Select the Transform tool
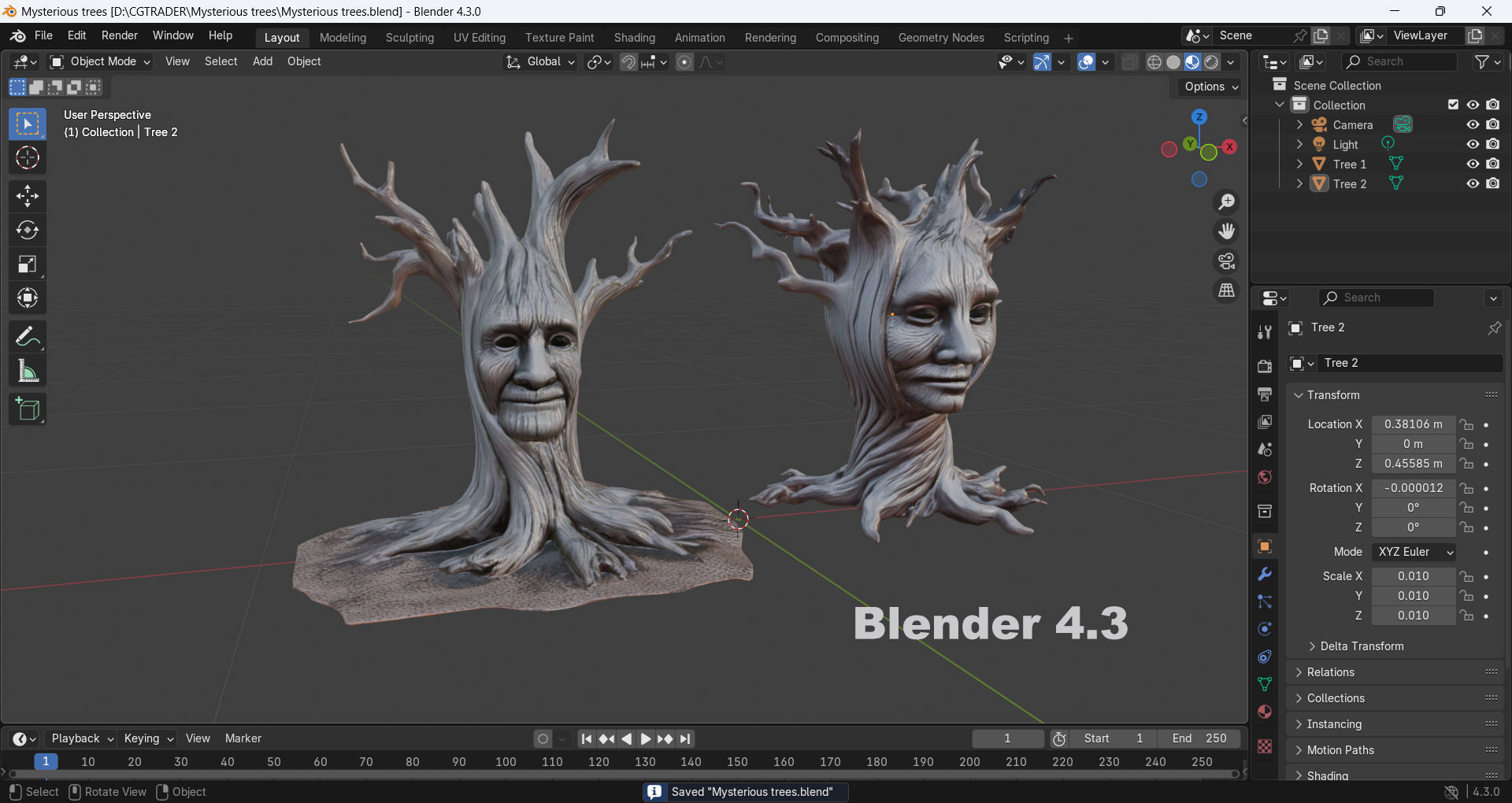The height and width of the screenshot is (803, 1512). [x=28, y=298]
